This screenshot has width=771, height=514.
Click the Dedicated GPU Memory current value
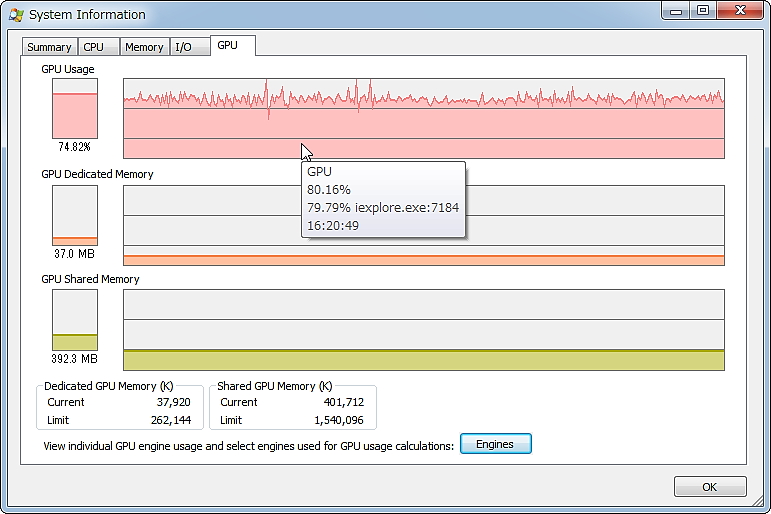pyautogui.click(x=178, y=402)
